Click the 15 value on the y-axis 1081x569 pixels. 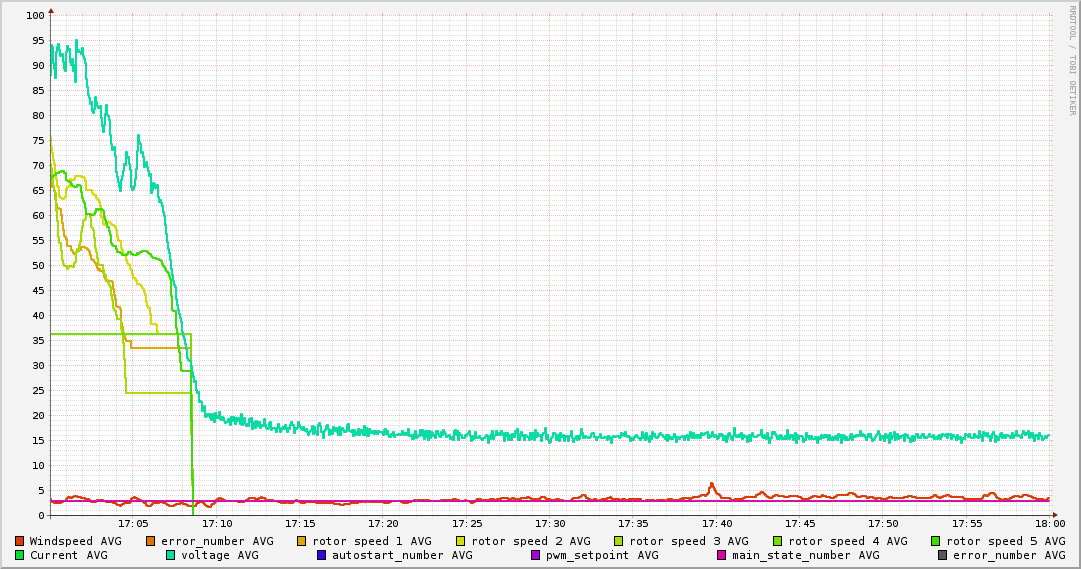pos(38,441)
